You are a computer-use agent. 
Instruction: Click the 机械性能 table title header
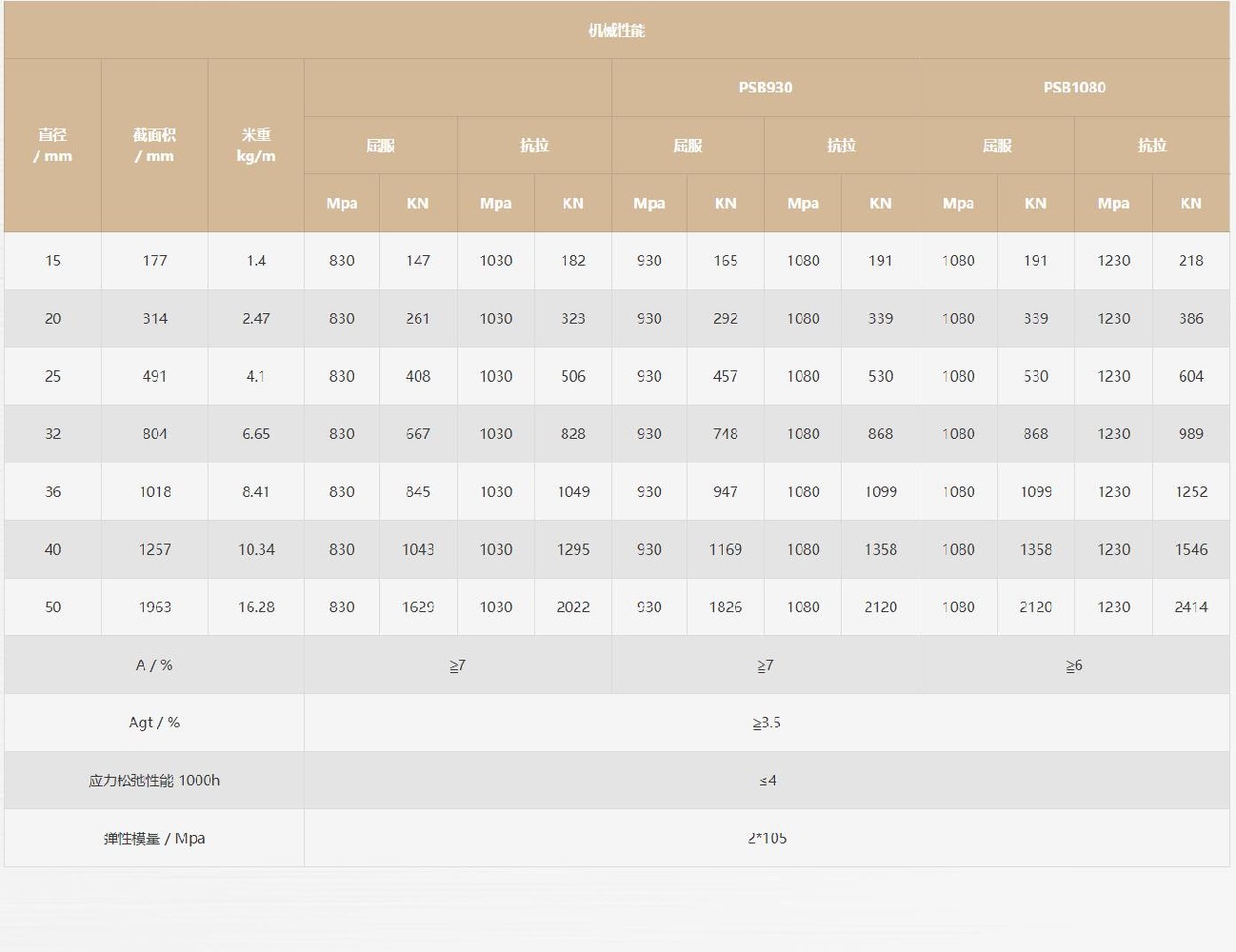tap(616, 30)
